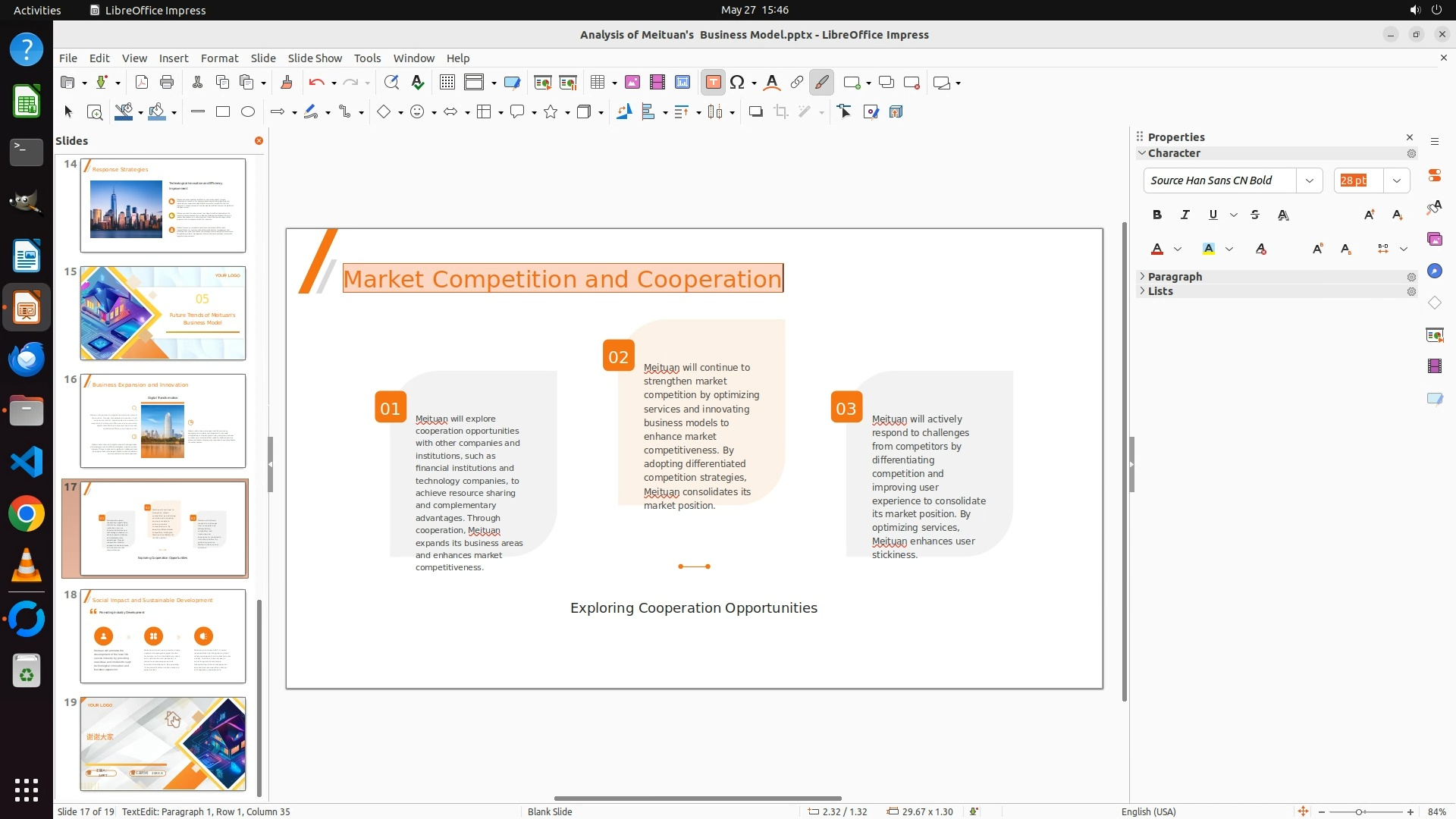The width and height of the screenshot is (1456, 819).
Task: Click the Display Grid icon
Action: coord(447,83)
